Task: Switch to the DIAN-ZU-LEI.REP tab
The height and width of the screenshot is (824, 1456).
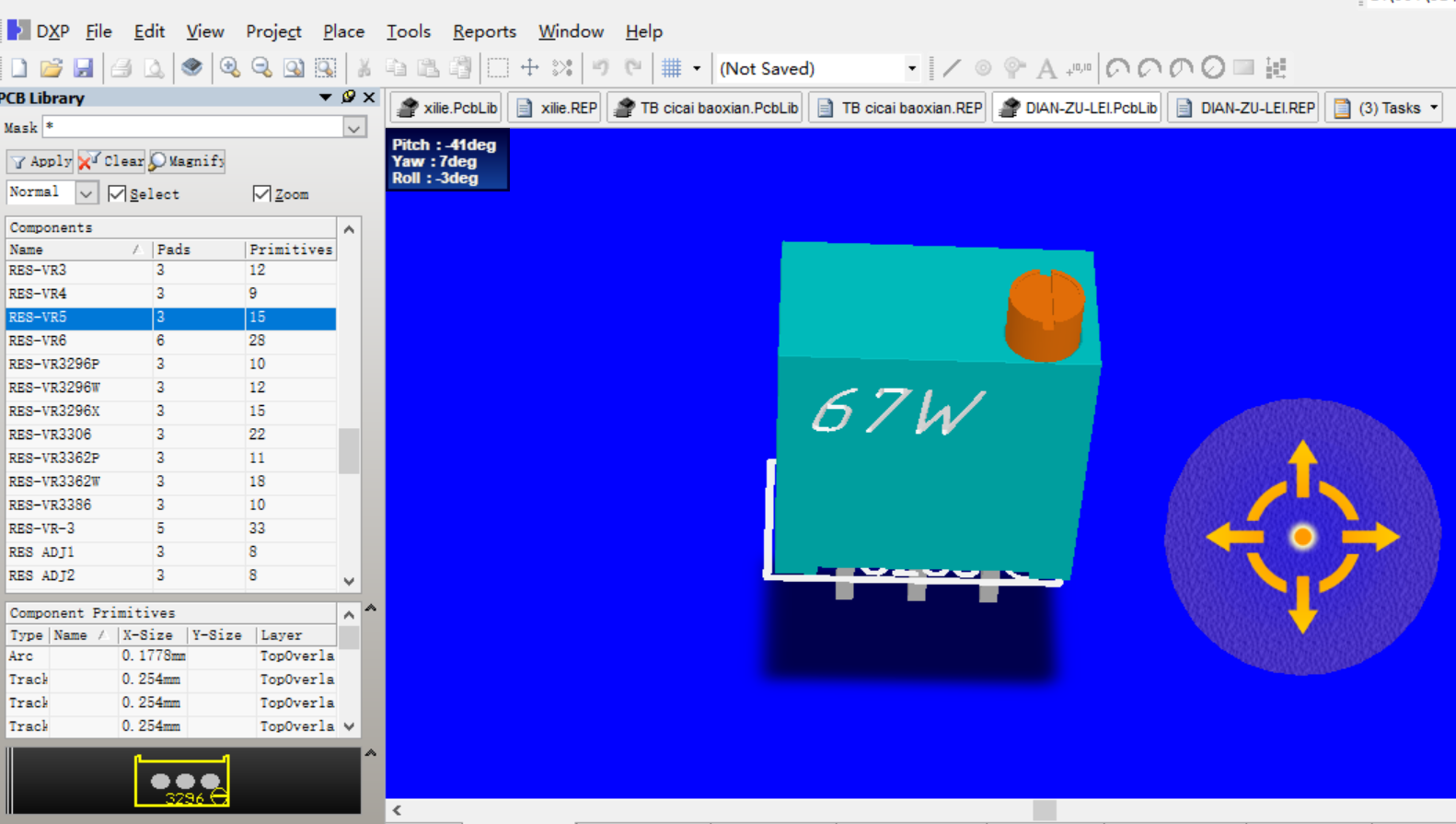Action: coord(1243,108)
